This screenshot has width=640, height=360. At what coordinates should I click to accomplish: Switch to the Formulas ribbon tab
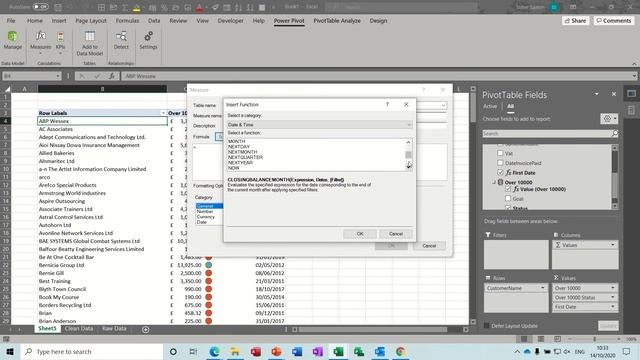tap(127, 20)
